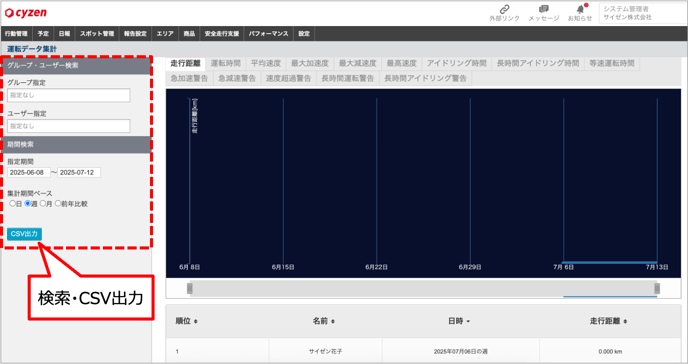Click the 2025年07月06日の週 cell
This screenshot has height=364, width=688.
click(x=461, y=351)
